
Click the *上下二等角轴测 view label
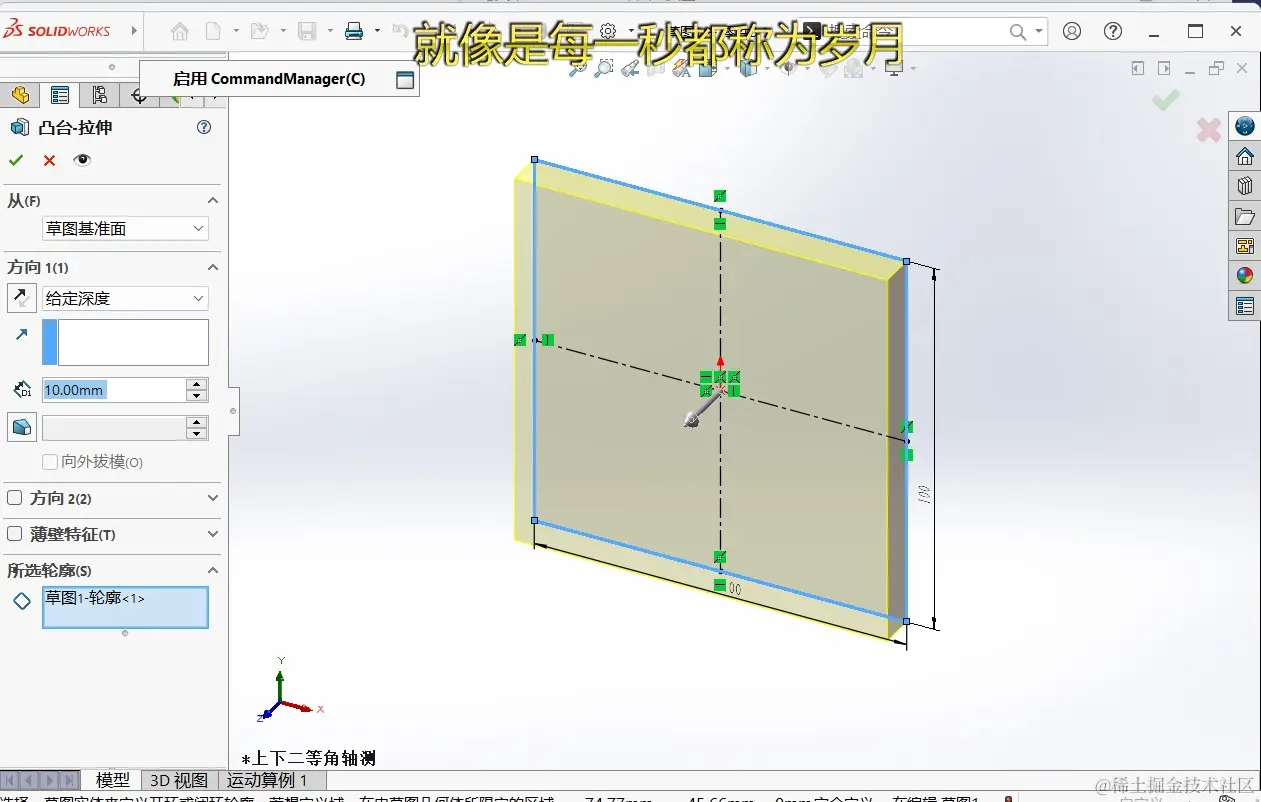(x=309, y=759)
